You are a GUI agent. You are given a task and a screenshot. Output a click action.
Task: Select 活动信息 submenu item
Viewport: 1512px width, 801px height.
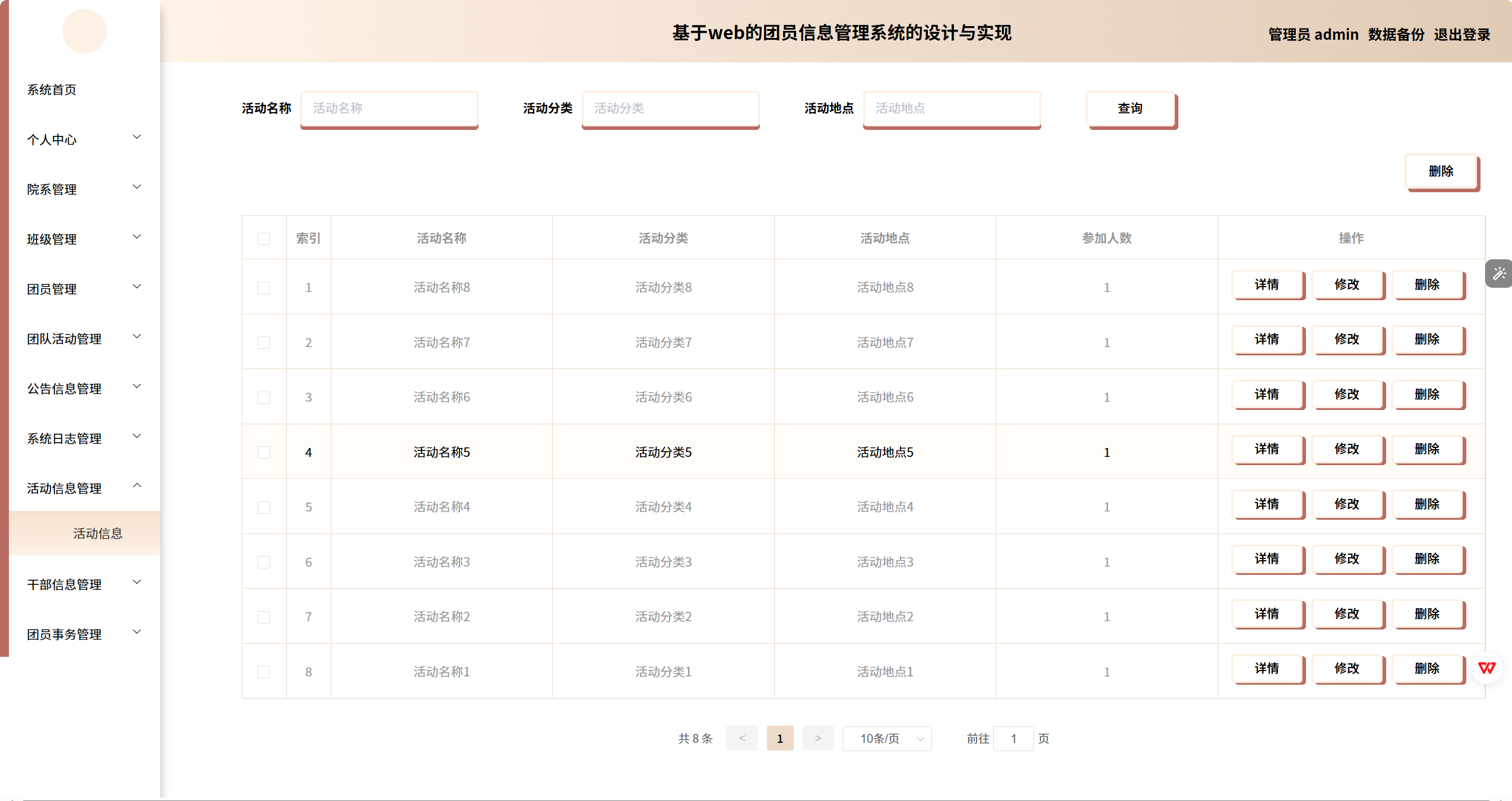[x=98, y=533]
